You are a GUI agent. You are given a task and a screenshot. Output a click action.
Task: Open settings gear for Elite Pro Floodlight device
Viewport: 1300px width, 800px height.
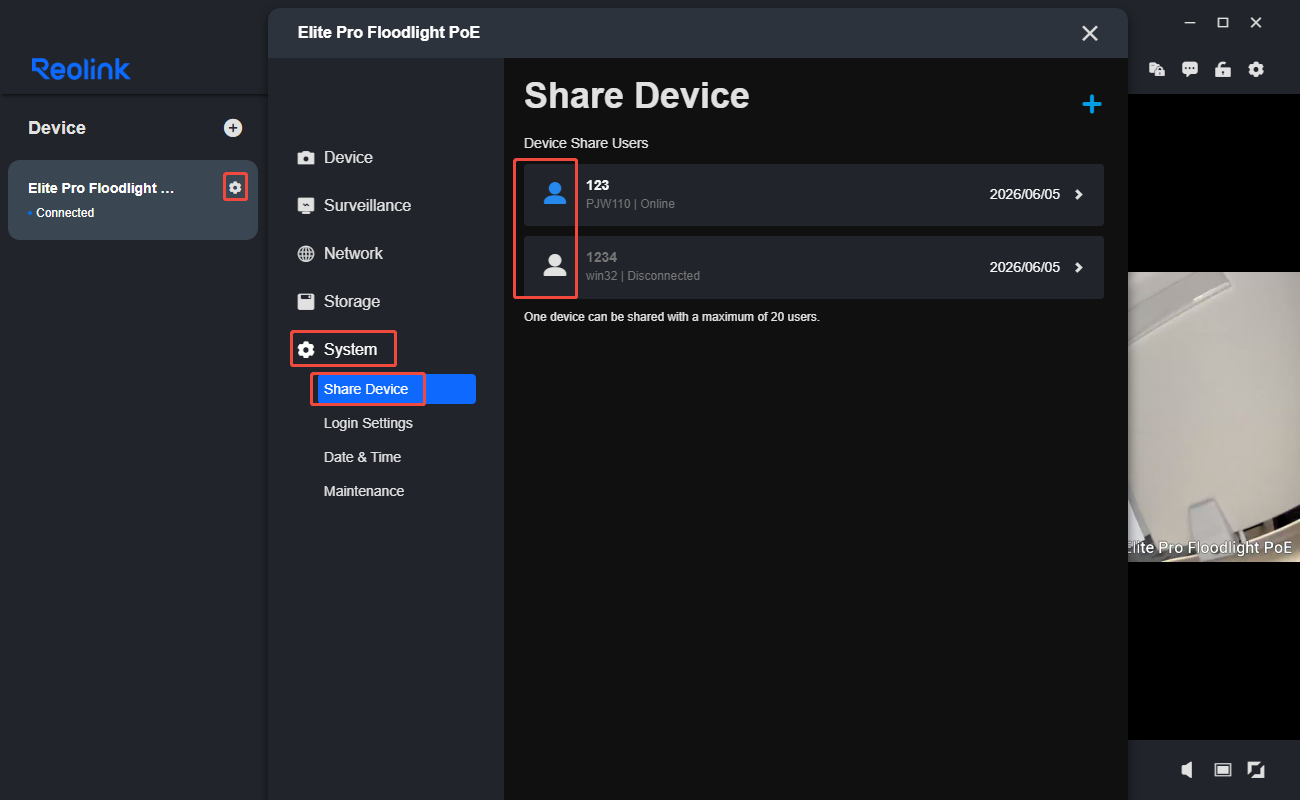pos(235,187)
